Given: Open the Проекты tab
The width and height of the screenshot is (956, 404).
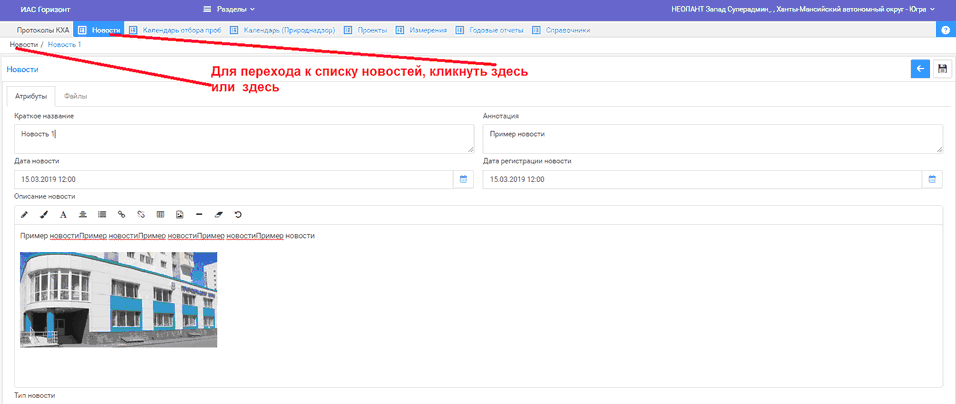Looking at the screenshot, I should (365, 30).
